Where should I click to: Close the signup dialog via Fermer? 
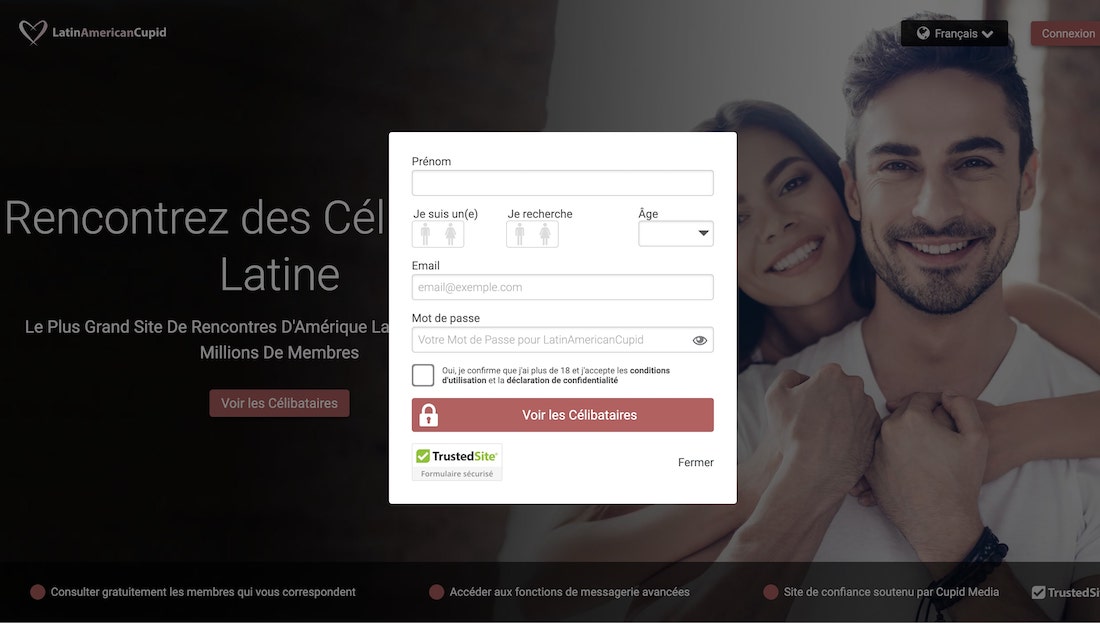tap(695, 462)
